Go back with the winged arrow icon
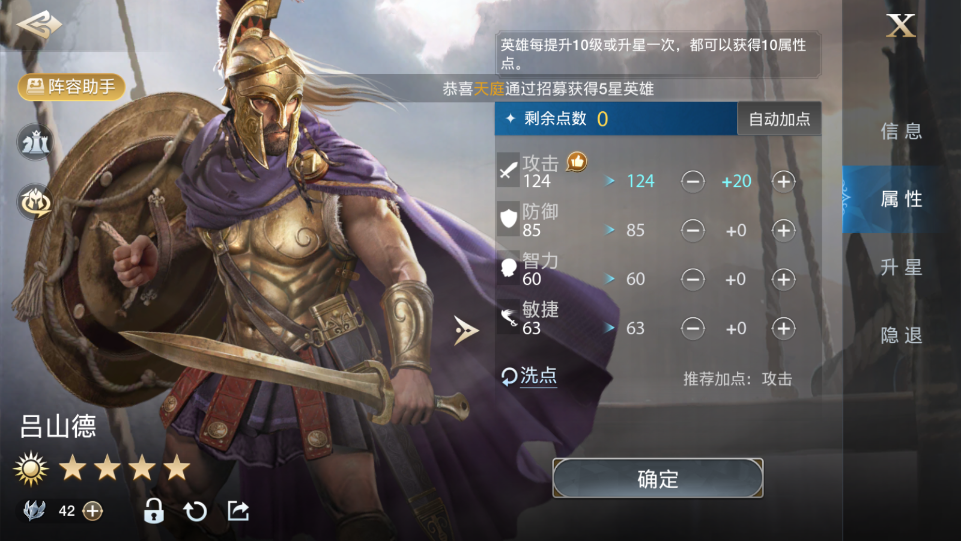This screenshot has width=961, height=541. pos(39,25)
